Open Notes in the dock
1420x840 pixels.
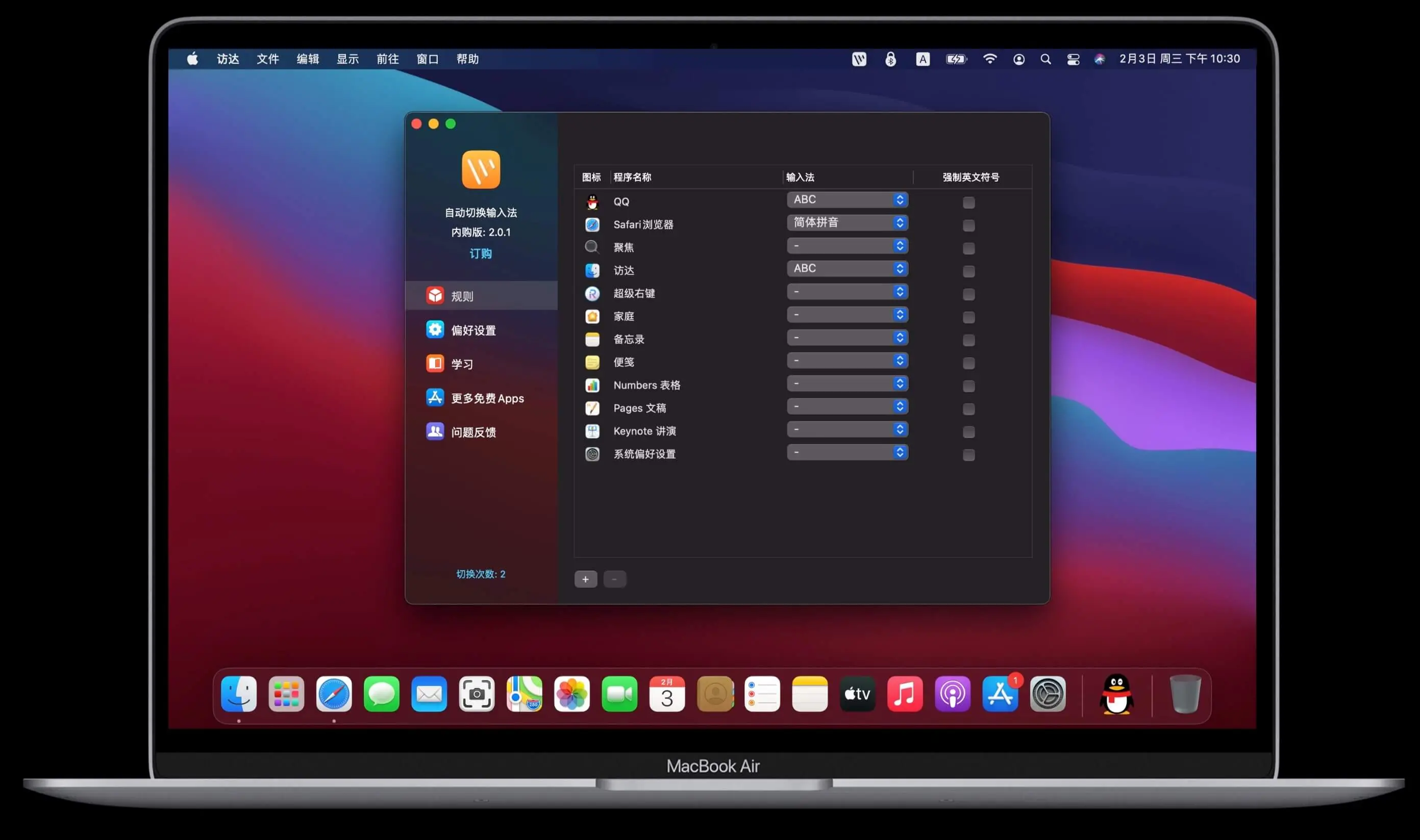coord(810,694)
